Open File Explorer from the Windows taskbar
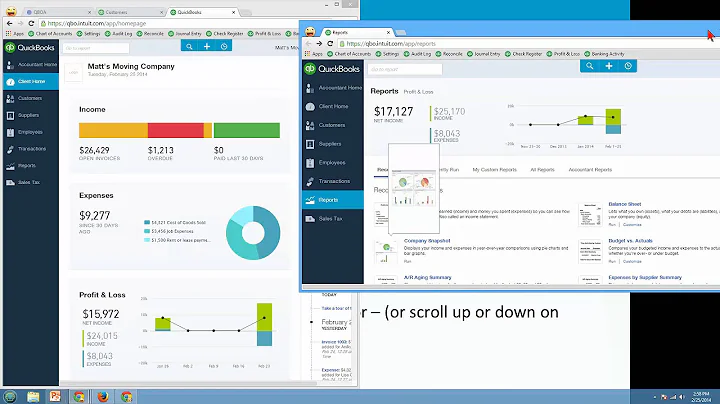 (33, 396)
